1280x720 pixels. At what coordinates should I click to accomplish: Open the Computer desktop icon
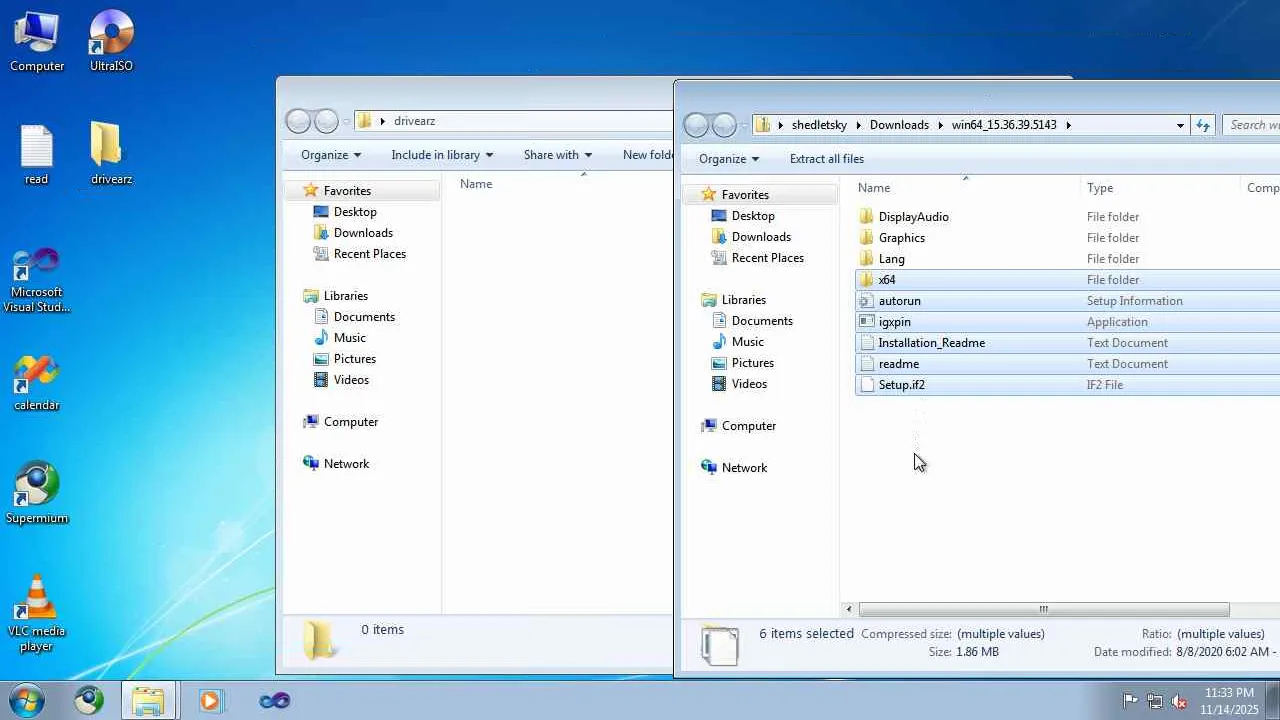click(x=37, y=42)
